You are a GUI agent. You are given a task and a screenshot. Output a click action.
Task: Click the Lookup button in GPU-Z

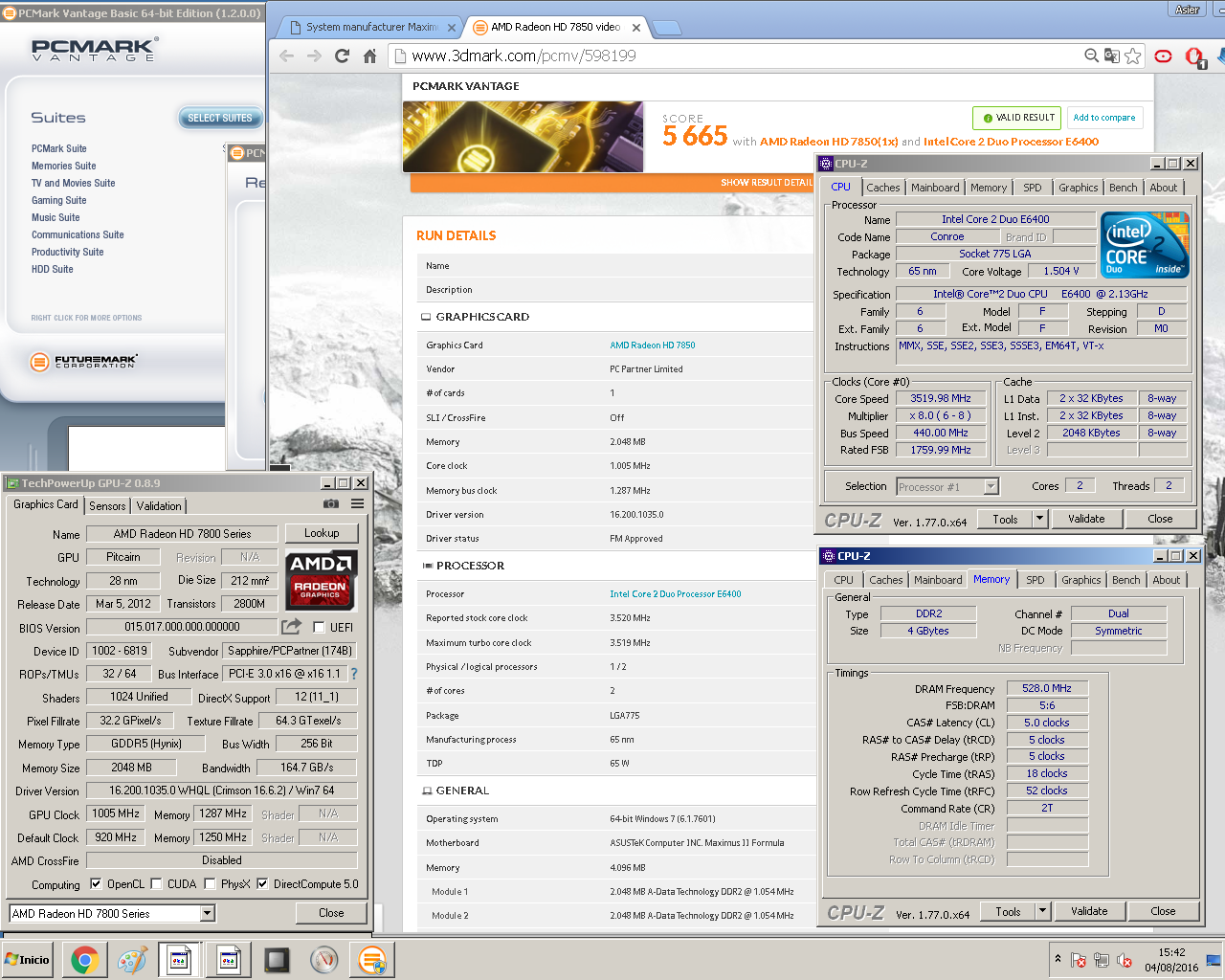tap(322, 533)
